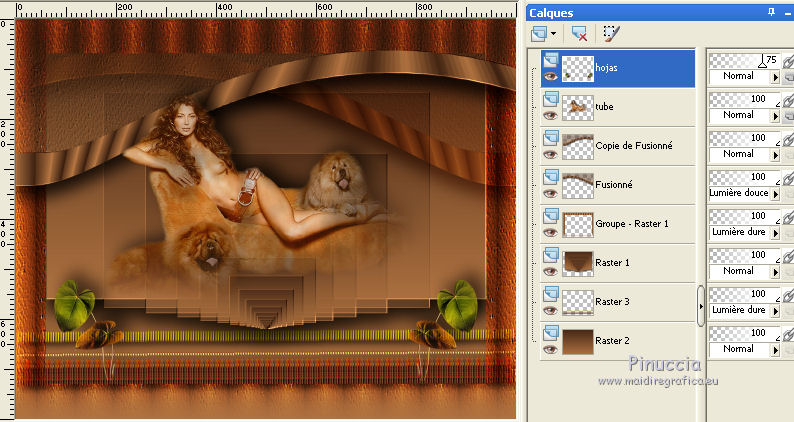Click the tube layer thumbnail
The image size is (794, 422).
click(576, 106)
